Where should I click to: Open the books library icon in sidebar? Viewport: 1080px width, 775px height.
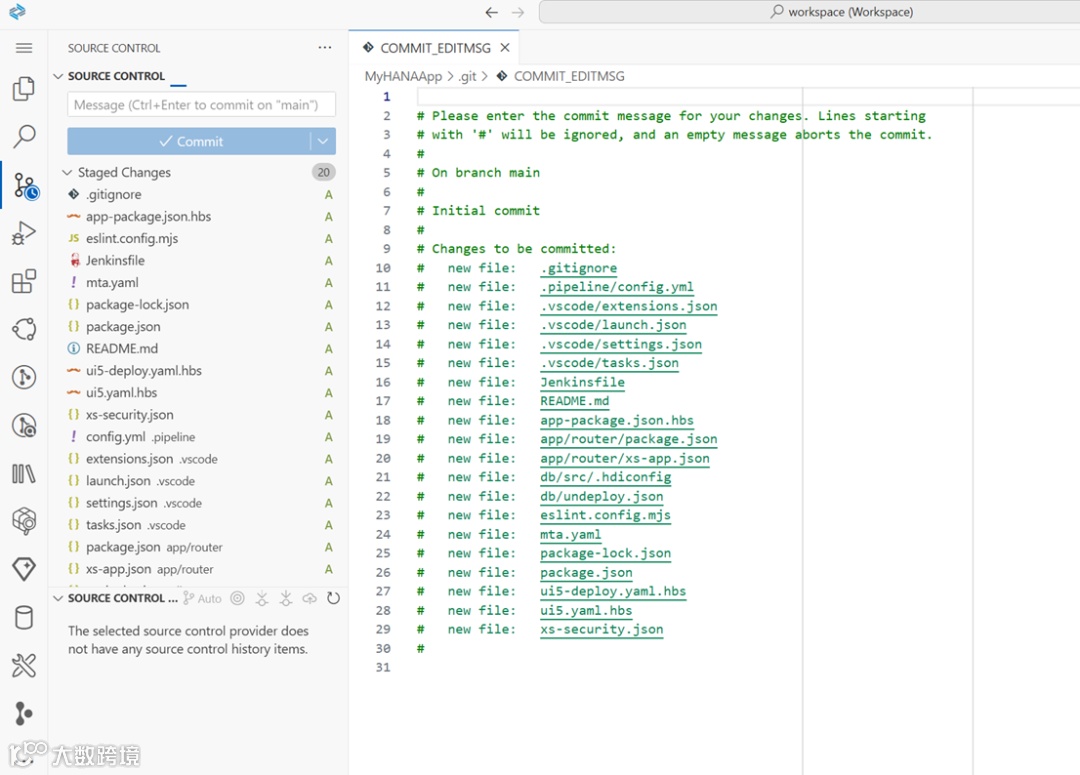point(24,473)
